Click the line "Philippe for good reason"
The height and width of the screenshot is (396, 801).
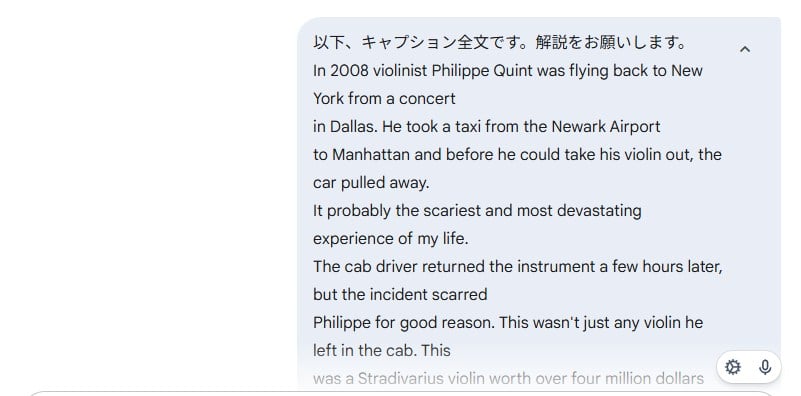[x=508, y=323]
